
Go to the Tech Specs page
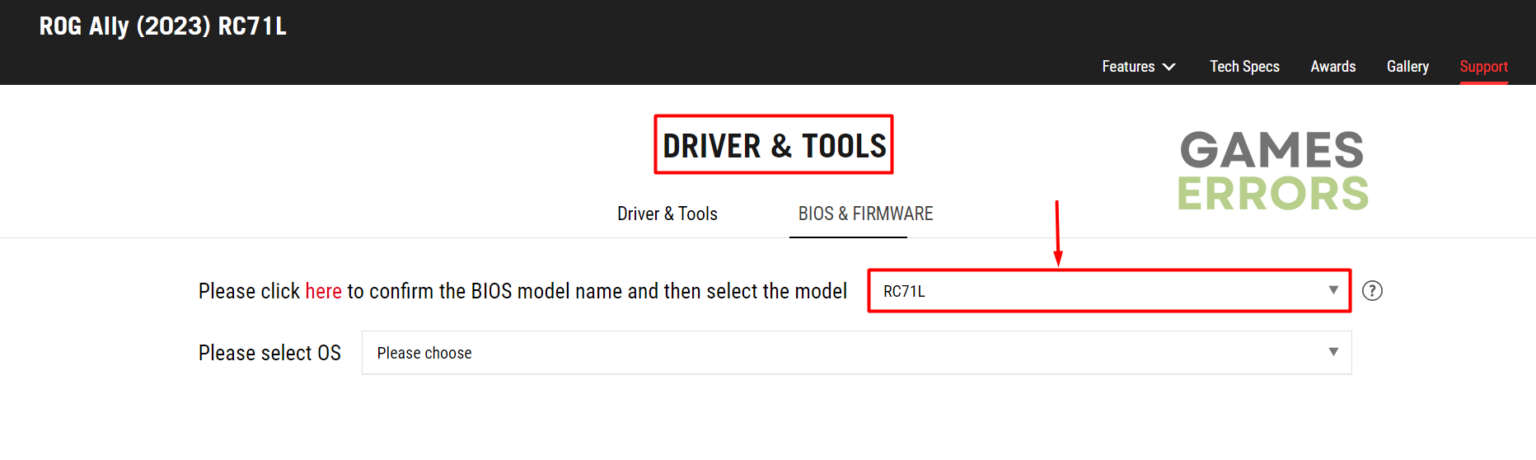[1244, 67]
